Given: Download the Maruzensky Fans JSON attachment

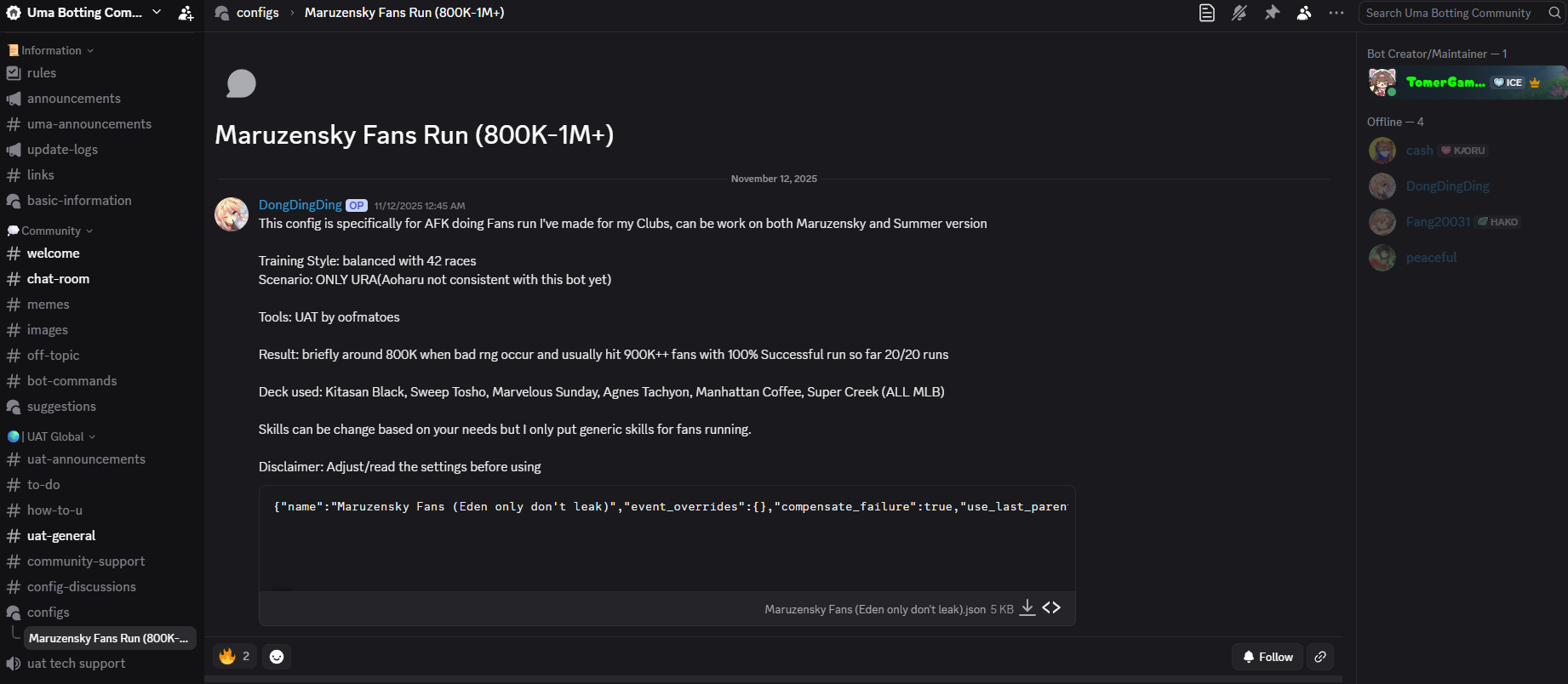Looking at the screenshot, I should pos(1027,607).
